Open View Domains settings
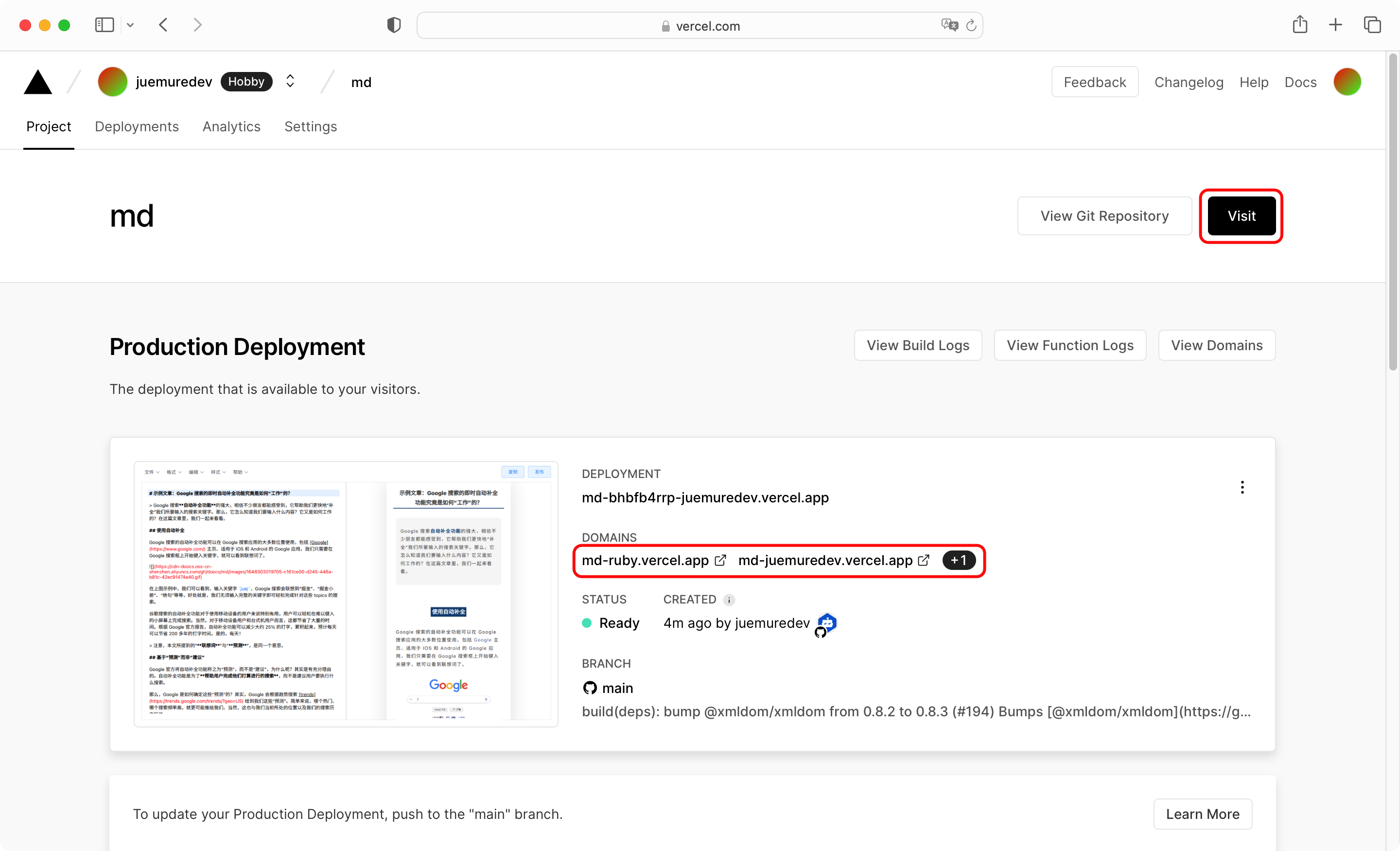 point(1216,344)
